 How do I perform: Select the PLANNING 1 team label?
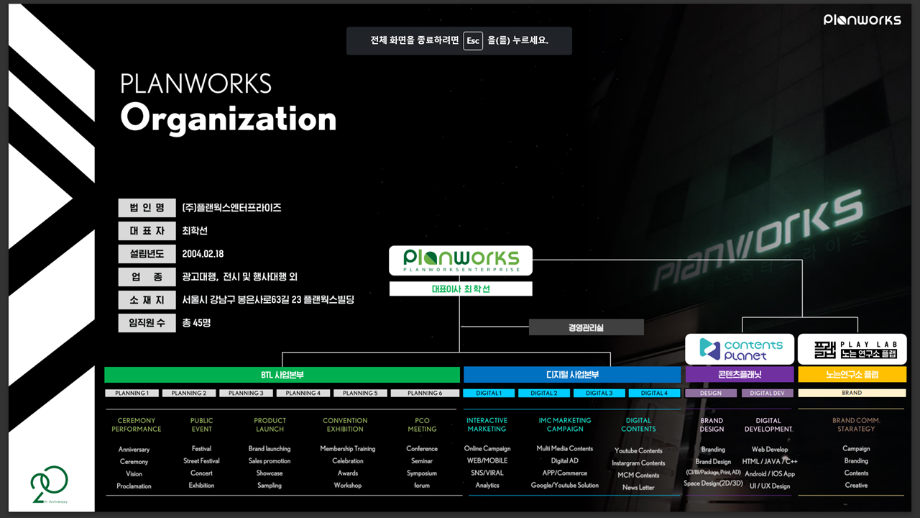[132, 393]
